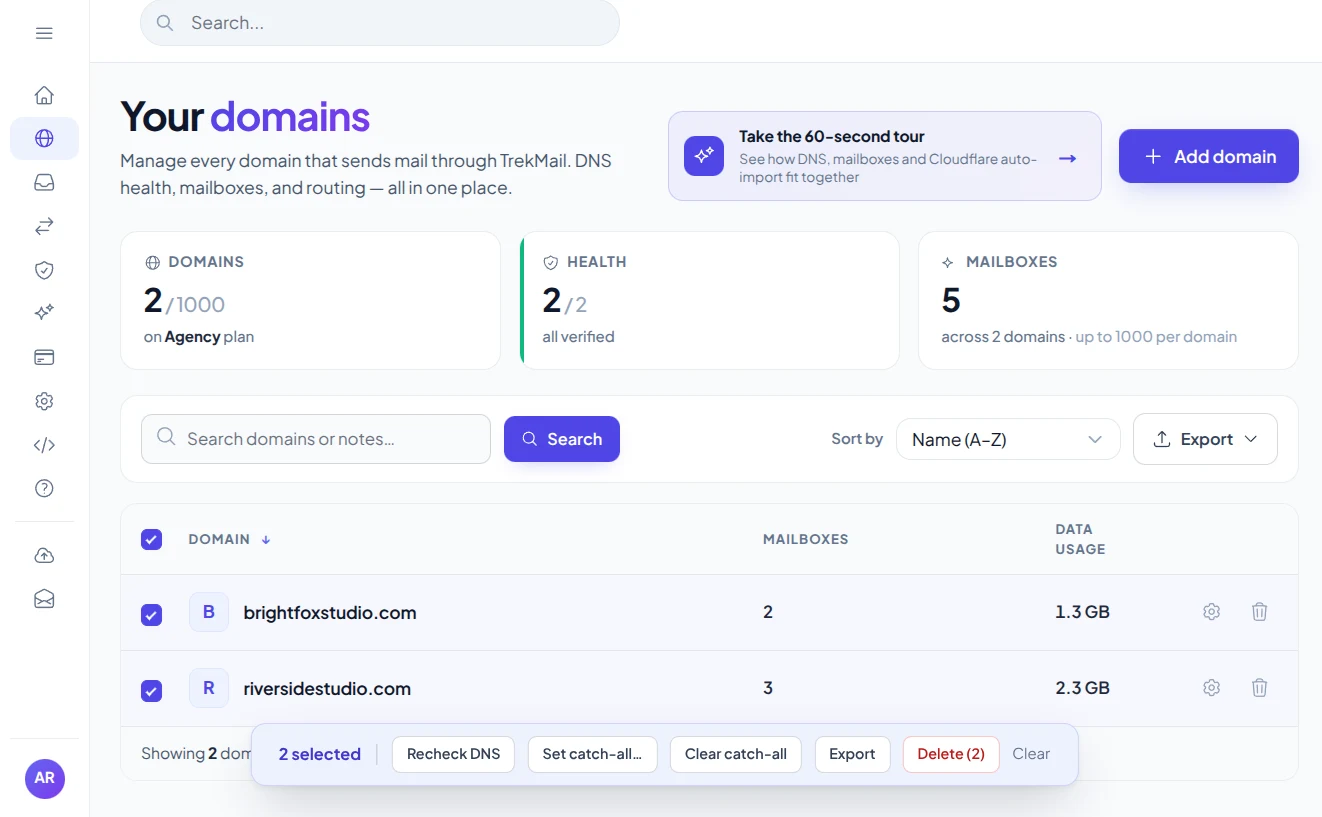The height and width of the screenshot is (817, 1322).
Task: Focus the top global Search field
Action: point(380,23)
